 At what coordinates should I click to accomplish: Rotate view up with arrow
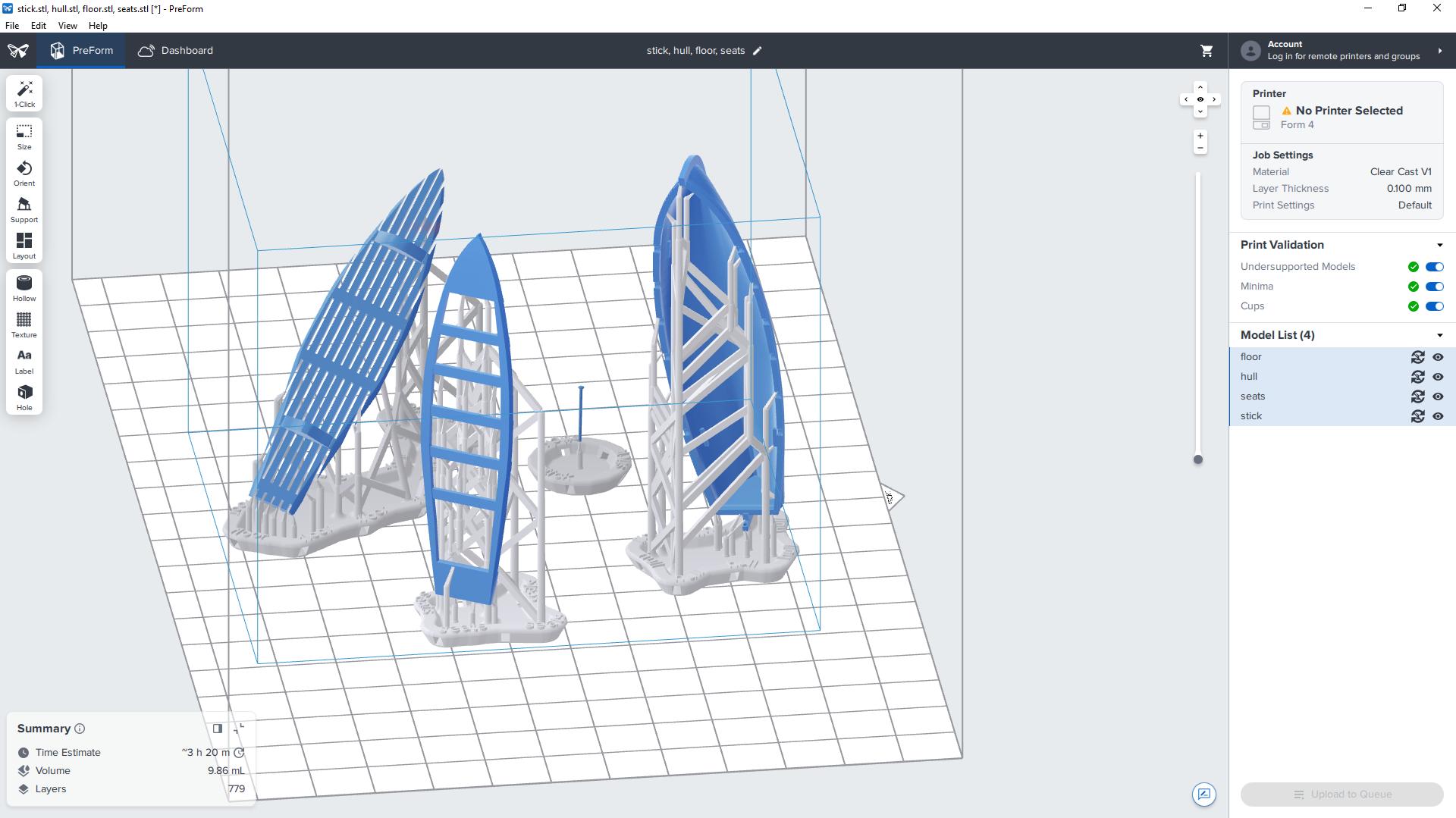click(x=1200, y=87)
